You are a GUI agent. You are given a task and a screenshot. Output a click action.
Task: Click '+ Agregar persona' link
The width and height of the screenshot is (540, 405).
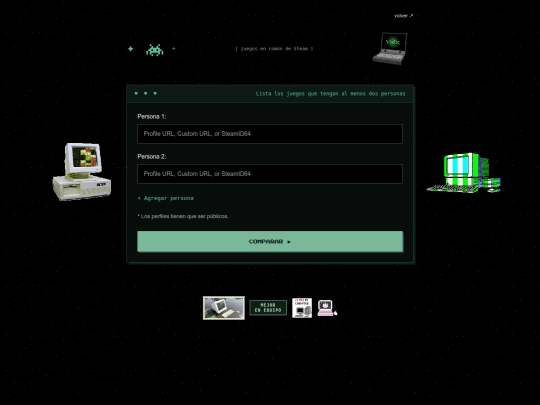tap(166, 198)
